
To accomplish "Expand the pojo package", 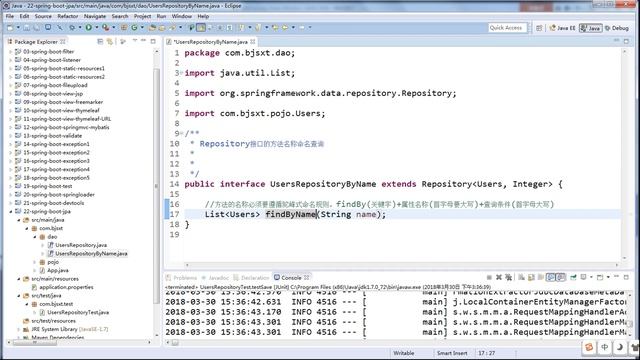I will [x=35, y=262].
